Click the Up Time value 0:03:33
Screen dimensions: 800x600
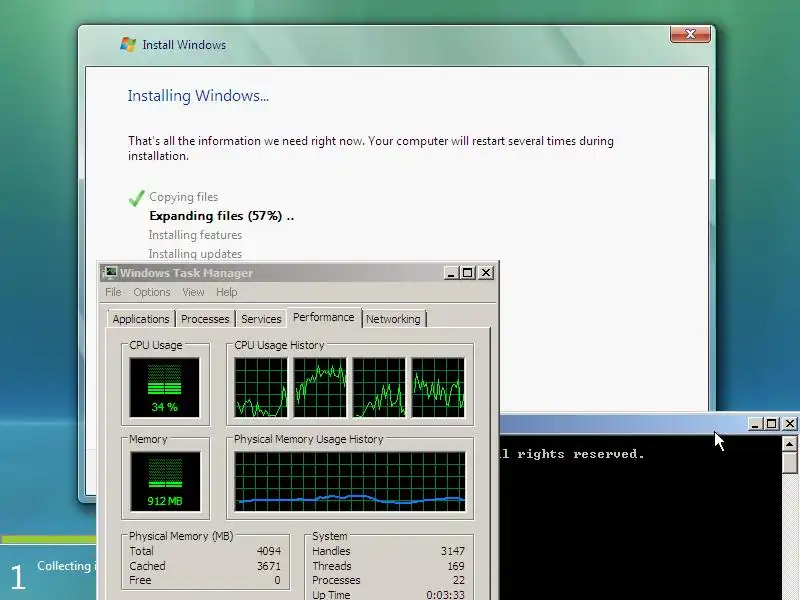pyautogui.click(x=445, y=595)
